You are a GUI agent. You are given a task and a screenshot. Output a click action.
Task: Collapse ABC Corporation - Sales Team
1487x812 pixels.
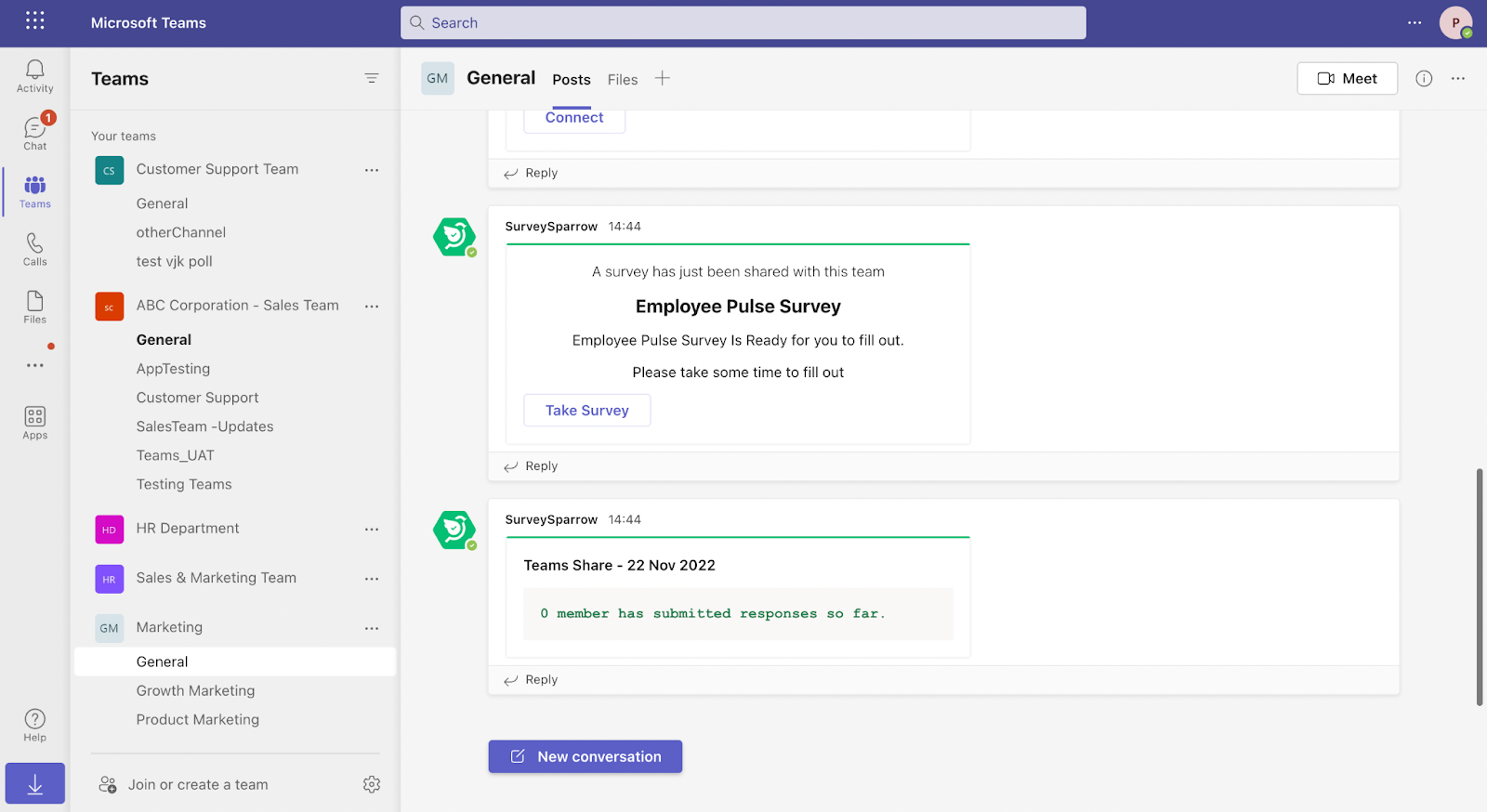[238, 305]
